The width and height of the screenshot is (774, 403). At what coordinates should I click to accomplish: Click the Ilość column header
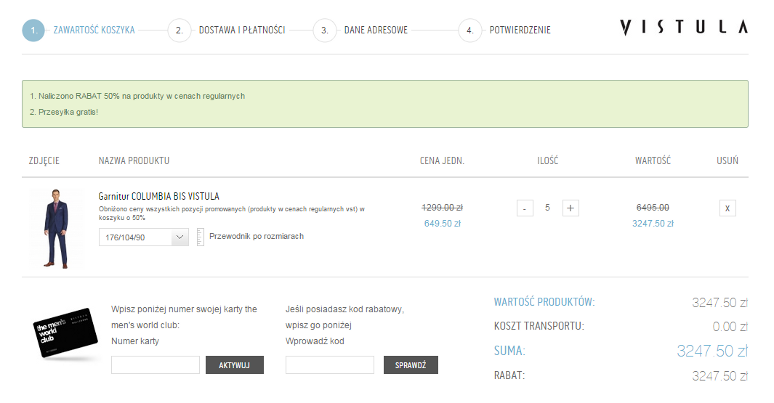tap(547, 161)
